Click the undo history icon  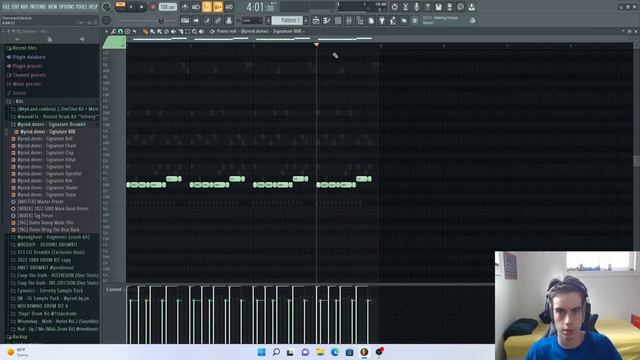click(394, 7)
